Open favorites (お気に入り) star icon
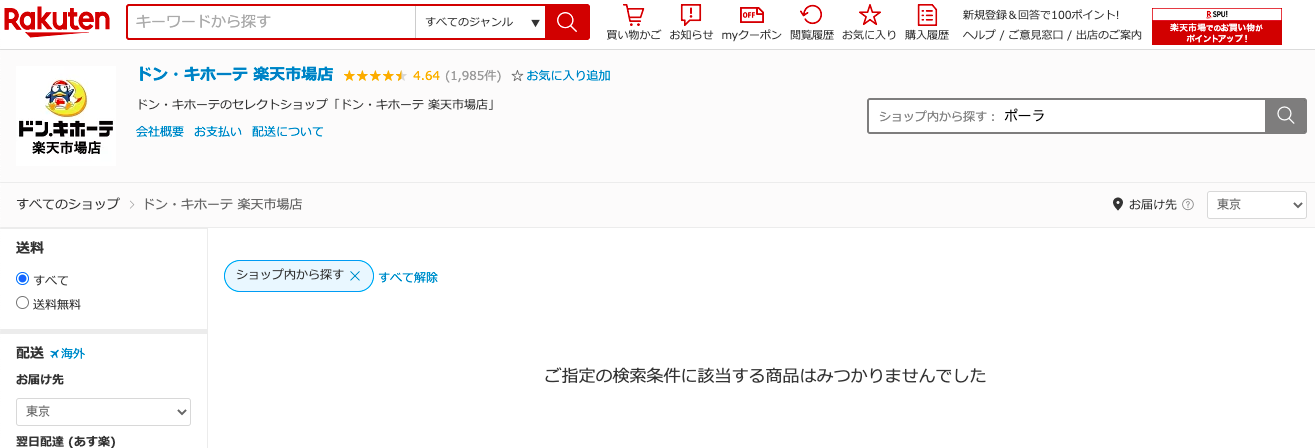Viewport: 1315px width, 448px height. point(869,22)
